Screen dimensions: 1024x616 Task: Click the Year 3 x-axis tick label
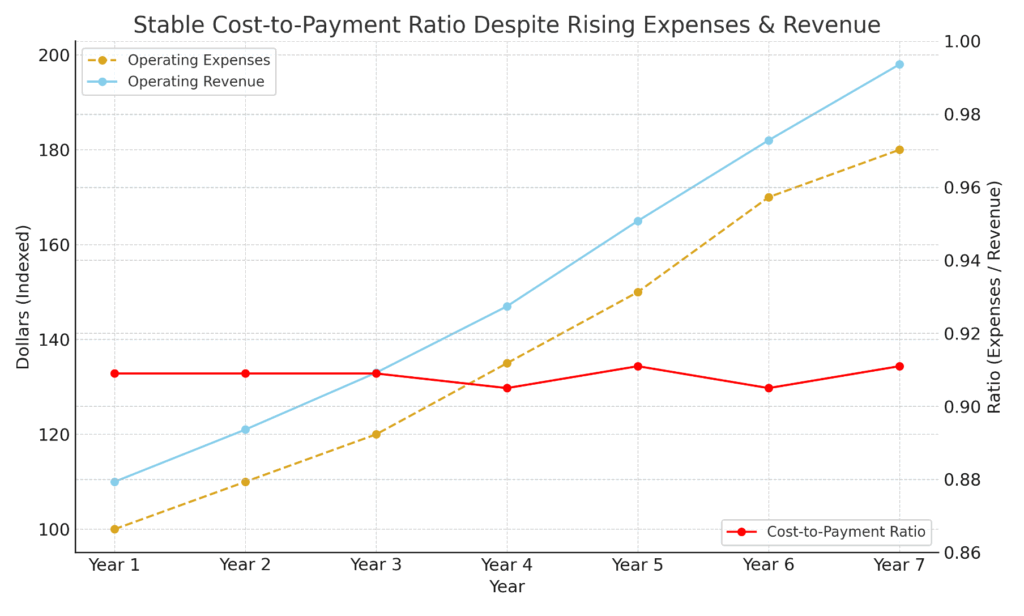tap(376, 565)
